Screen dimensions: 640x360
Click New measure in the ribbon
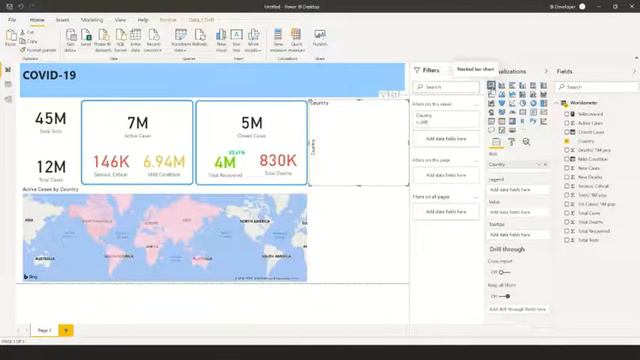(x=278, y=40)
